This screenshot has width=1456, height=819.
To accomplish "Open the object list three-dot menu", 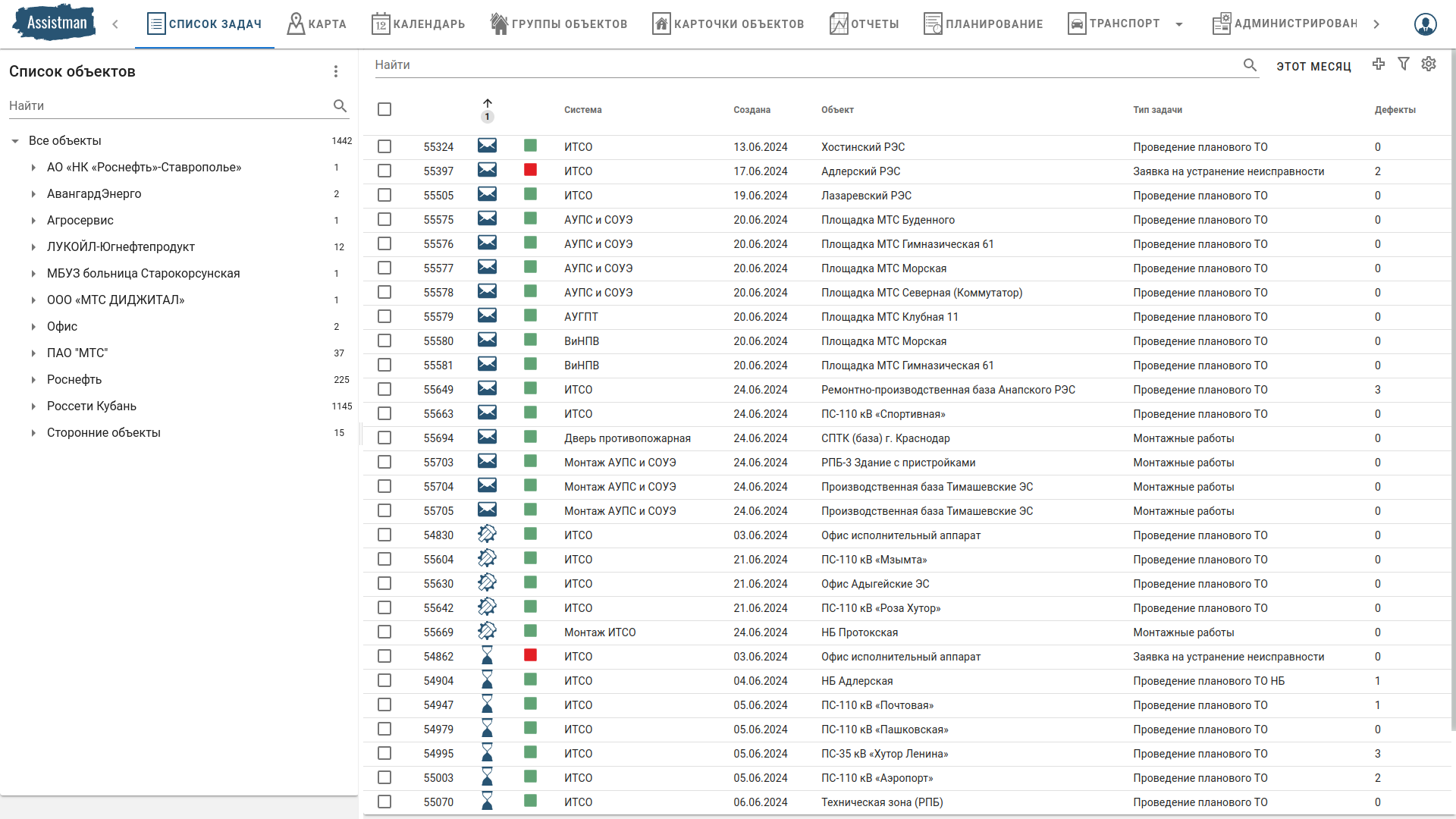I will (x=336, y=71).
